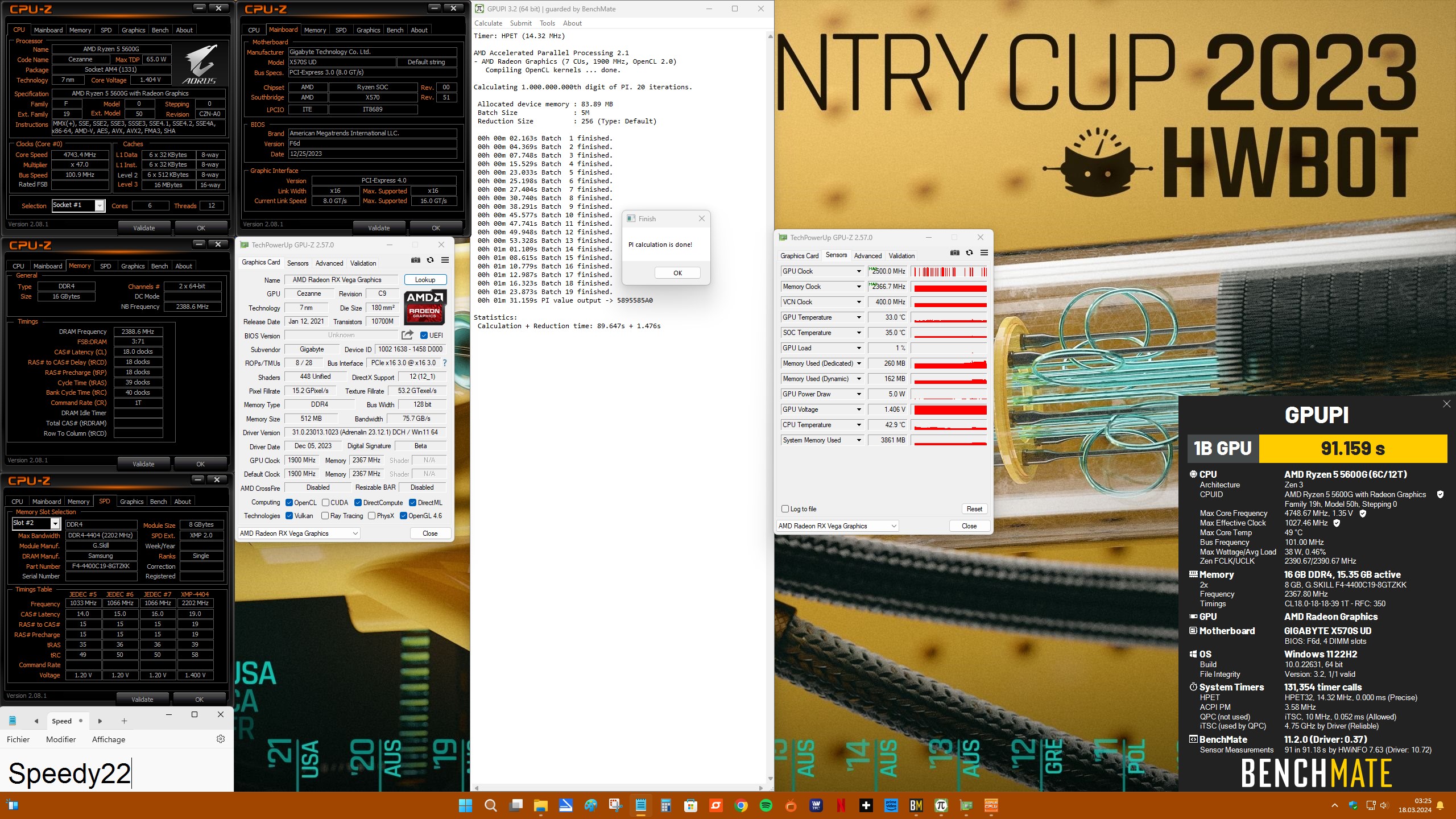The width and height of the screenshot is (1456, 819).
Task: Click the Notepad previous tab arrow
Action: pos(36,721)
